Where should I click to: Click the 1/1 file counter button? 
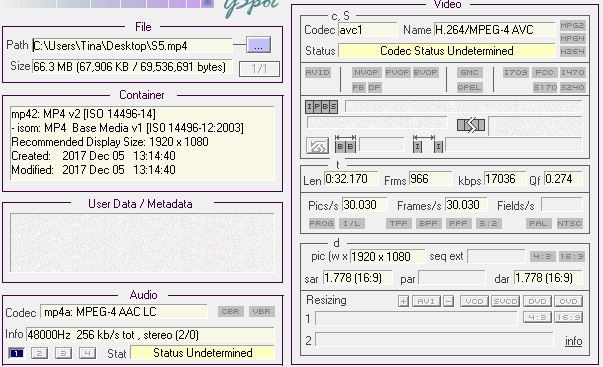[259, 69]
